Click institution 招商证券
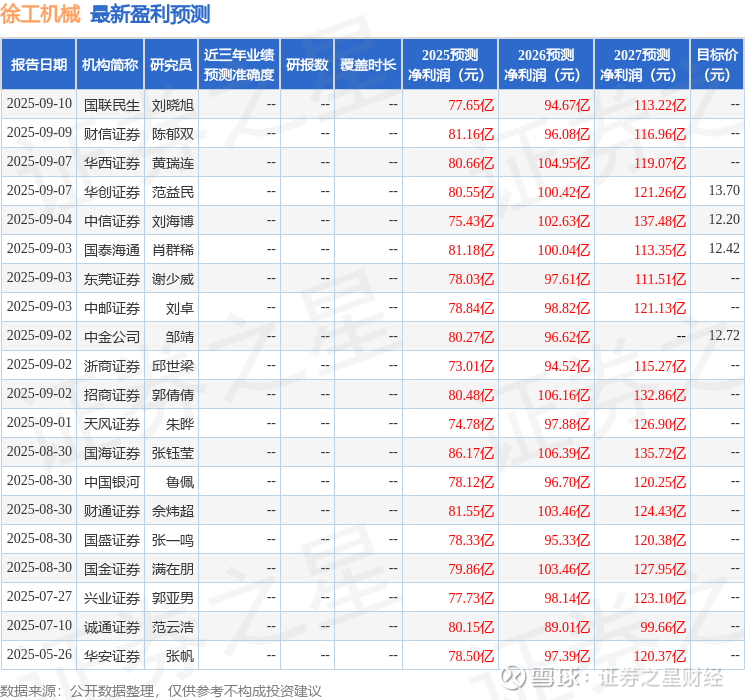The width and height of the screenshot is (745, 700). point(112,395)
